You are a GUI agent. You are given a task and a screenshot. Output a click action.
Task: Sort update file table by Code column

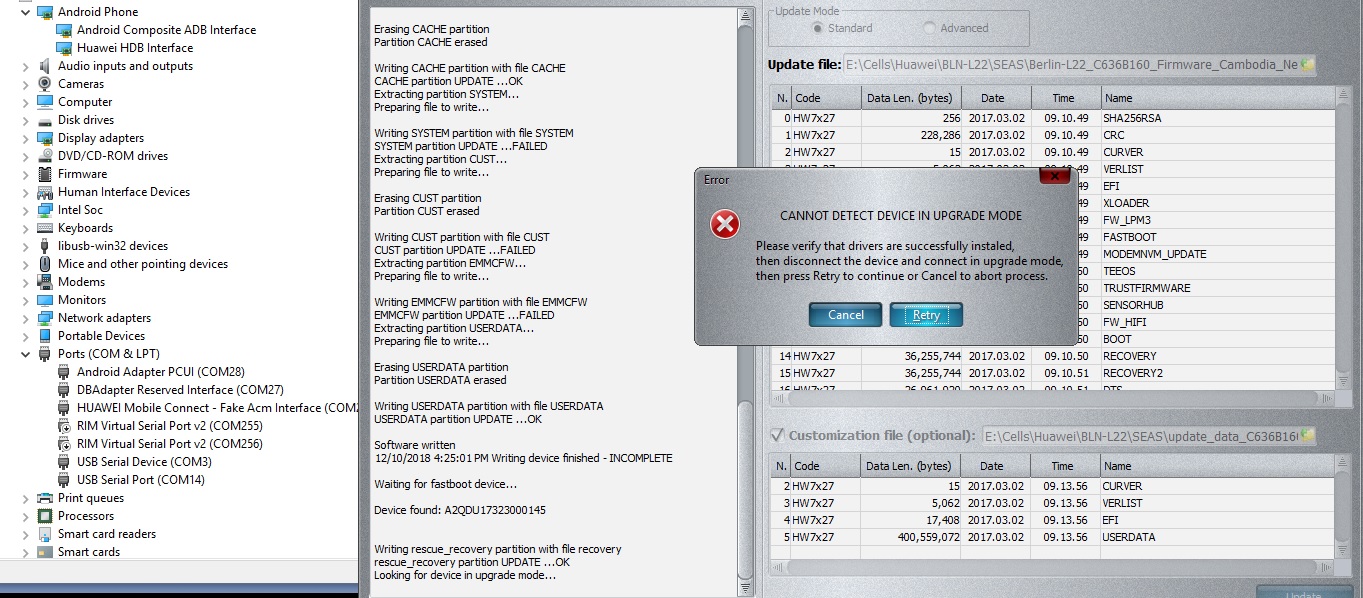pyautogui.click(x=826, y=98)
